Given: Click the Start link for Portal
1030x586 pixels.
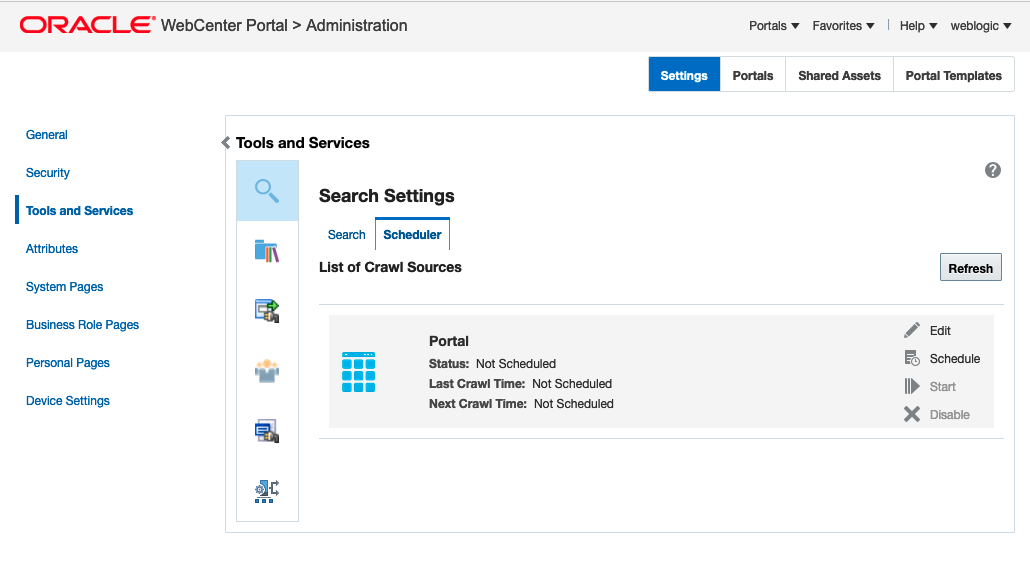Looking at the screenshot, I should (942, 387).
